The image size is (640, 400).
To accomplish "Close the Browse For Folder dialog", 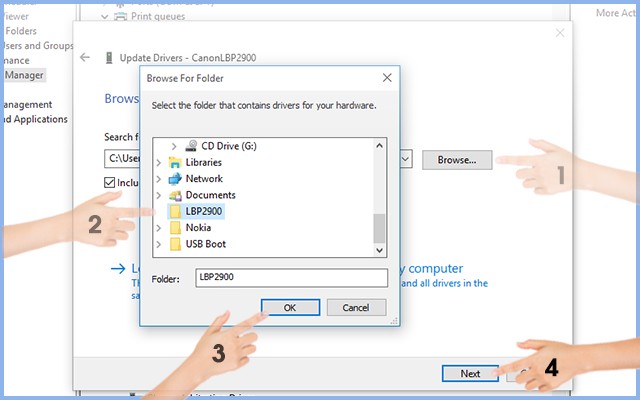I will 387,78.
